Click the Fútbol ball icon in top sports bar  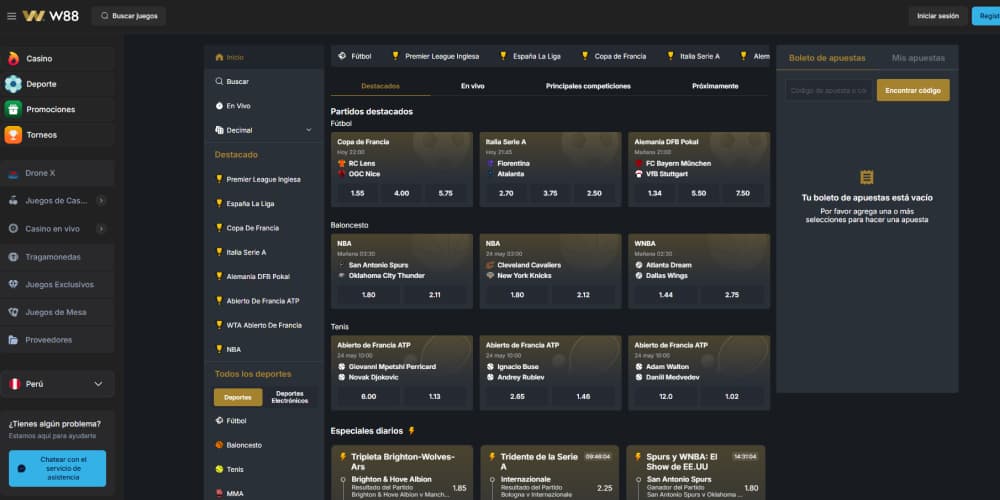coord(342,56)
